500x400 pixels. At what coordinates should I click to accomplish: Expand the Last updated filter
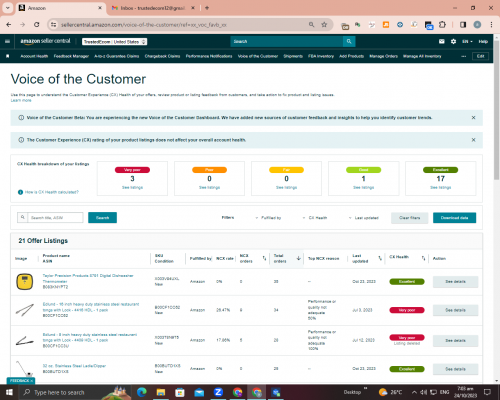click(x=364, y=218)
